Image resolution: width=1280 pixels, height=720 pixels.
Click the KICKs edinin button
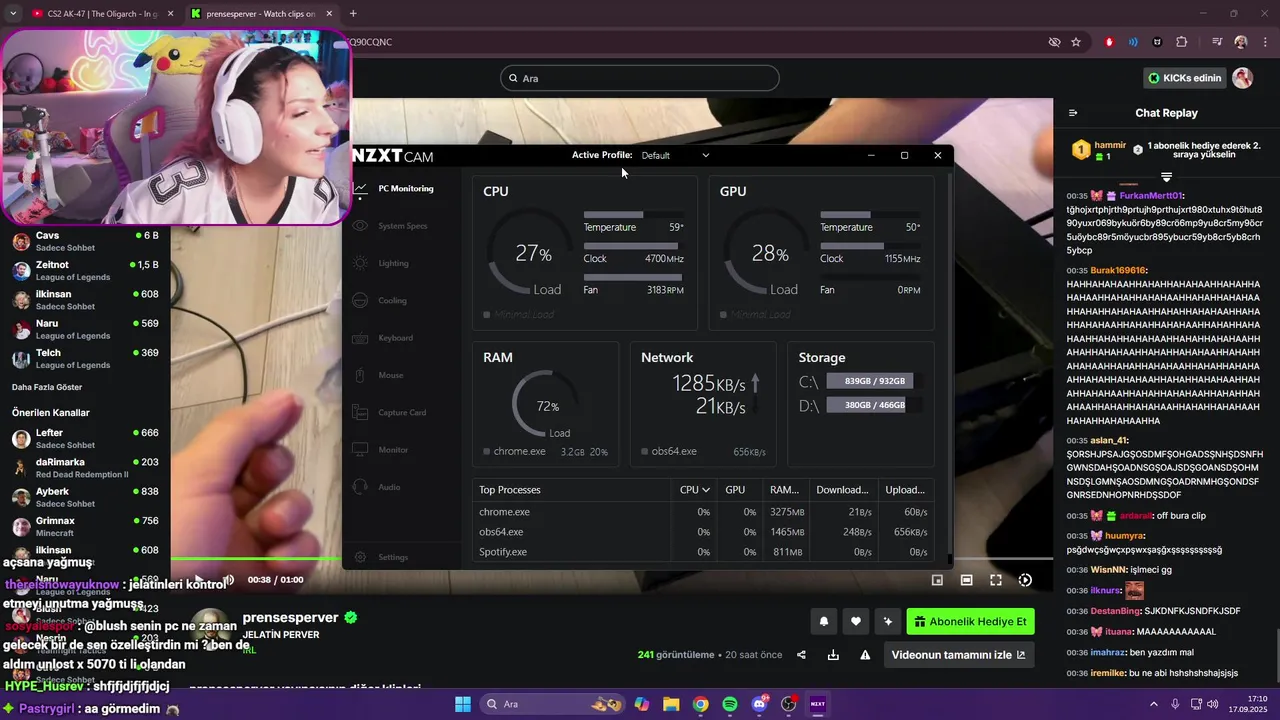click(x=1184, y=78)
